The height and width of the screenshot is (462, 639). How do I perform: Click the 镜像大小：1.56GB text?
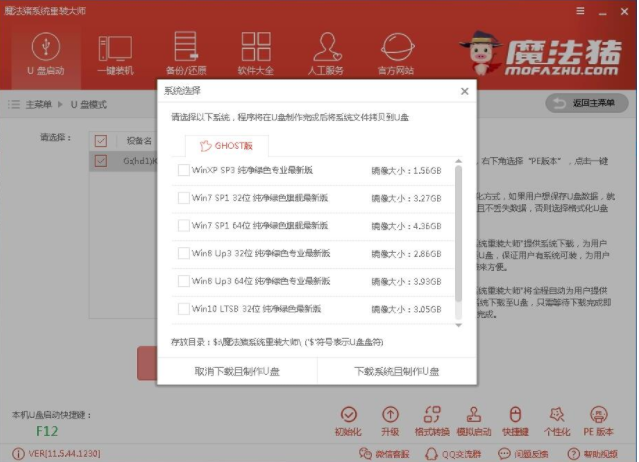[x=406, y=171]
